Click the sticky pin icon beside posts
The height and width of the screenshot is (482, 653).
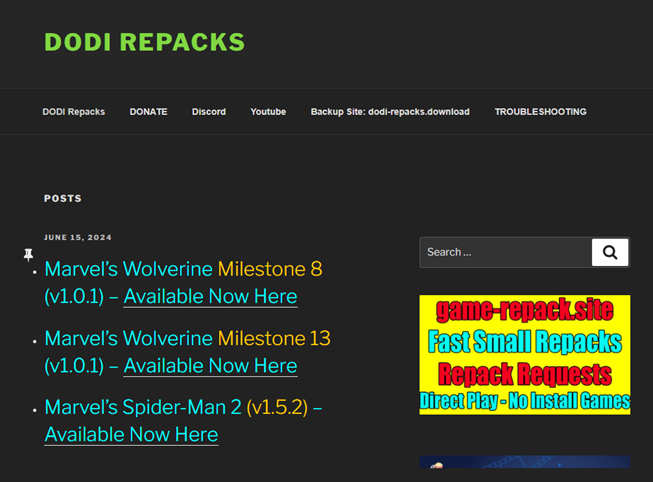[29, 256]
